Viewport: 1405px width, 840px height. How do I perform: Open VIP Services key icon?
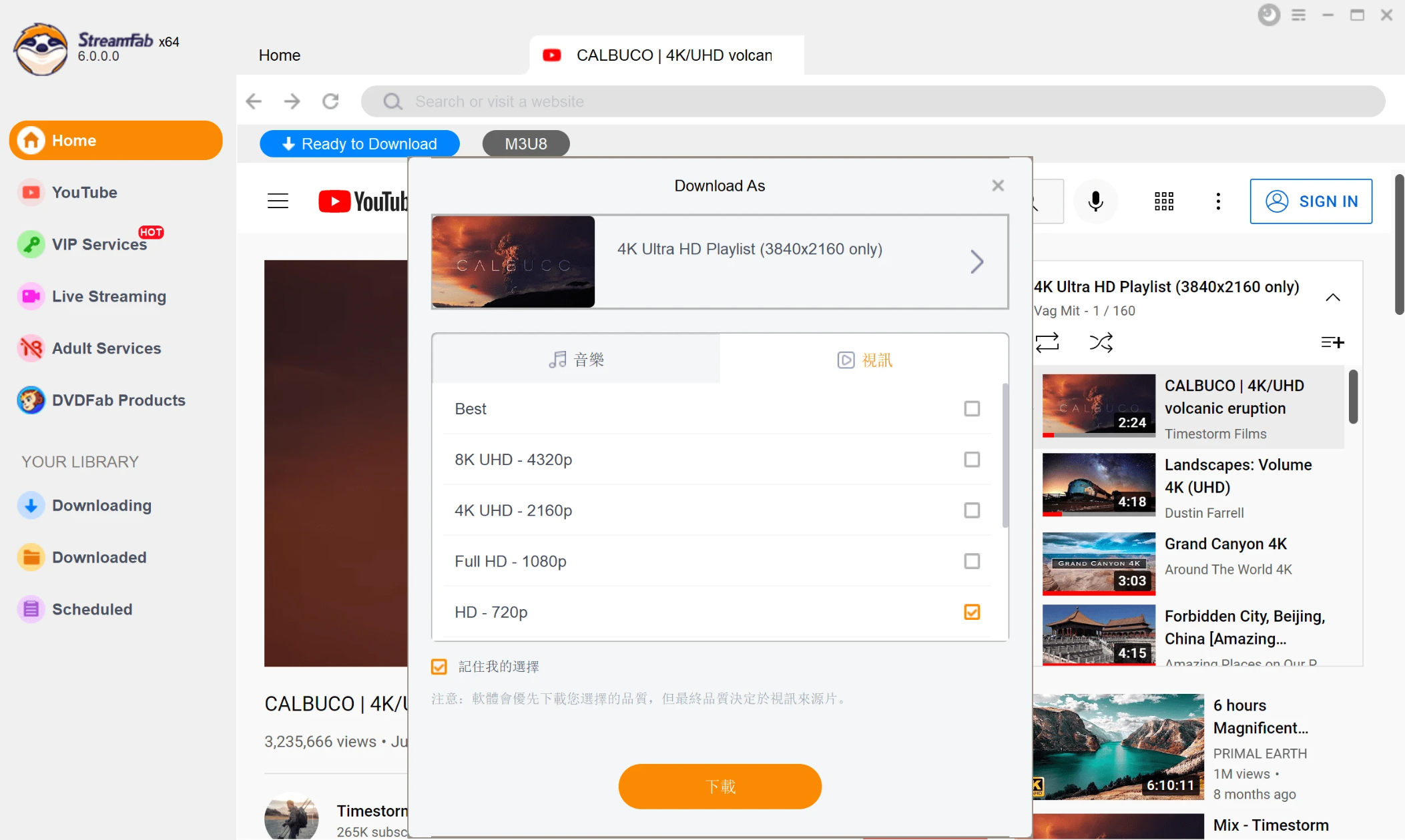[x=31, y=244]
